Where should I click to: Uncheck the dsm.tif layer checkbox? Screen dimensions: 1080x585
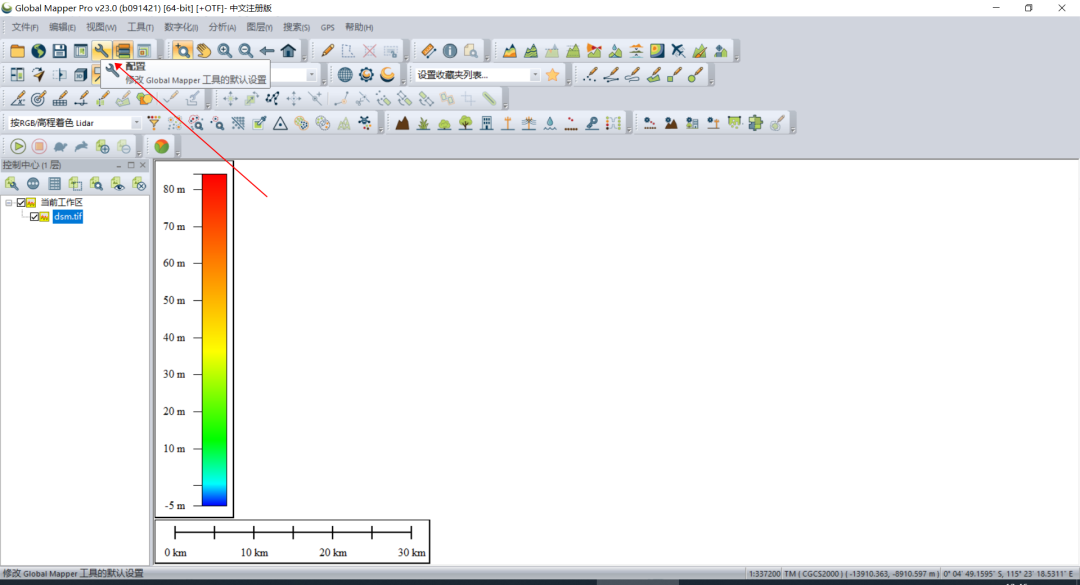(x=34, y=216)
